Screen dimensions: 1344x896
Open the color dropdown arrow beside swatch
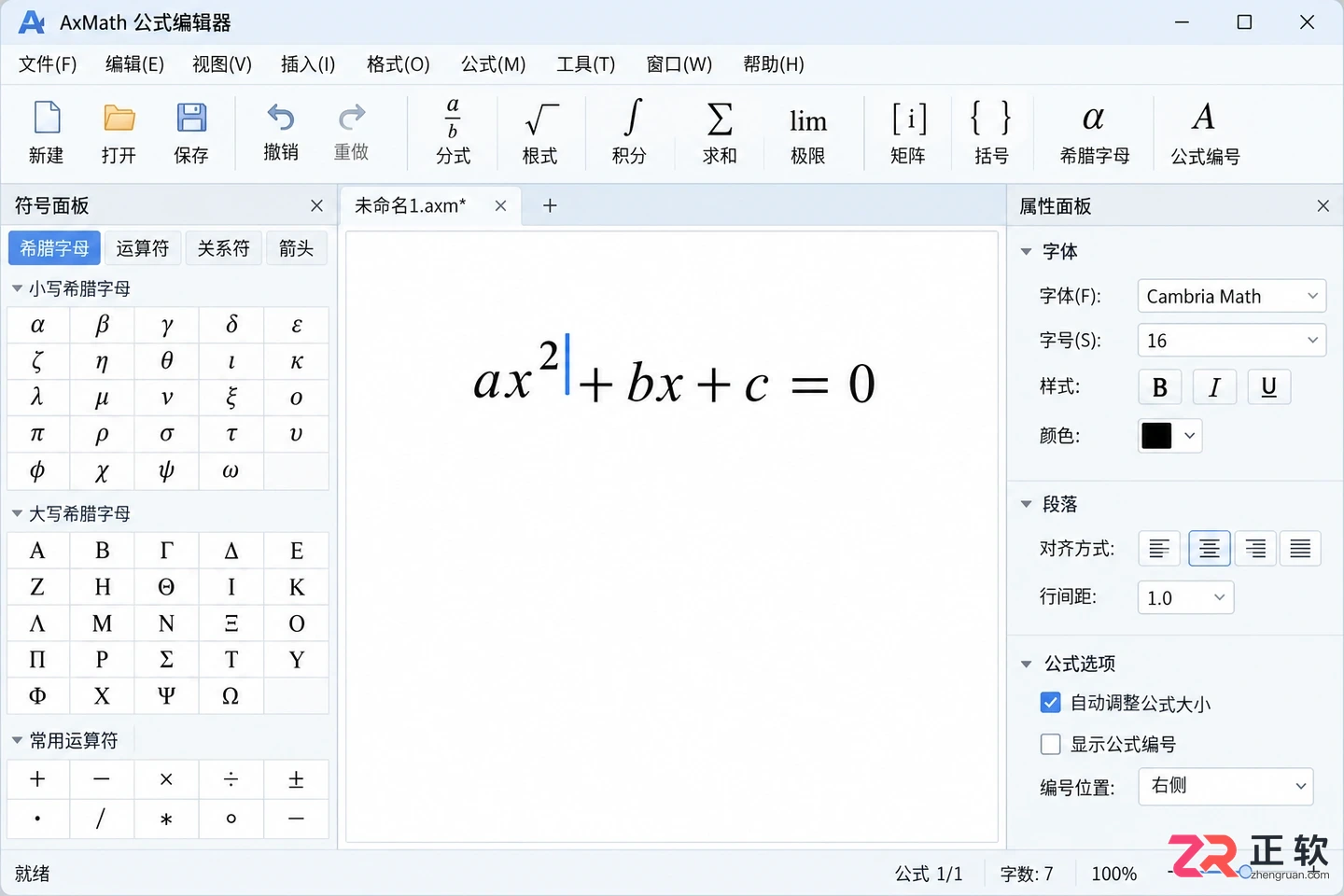click(x=1189, y=436)
